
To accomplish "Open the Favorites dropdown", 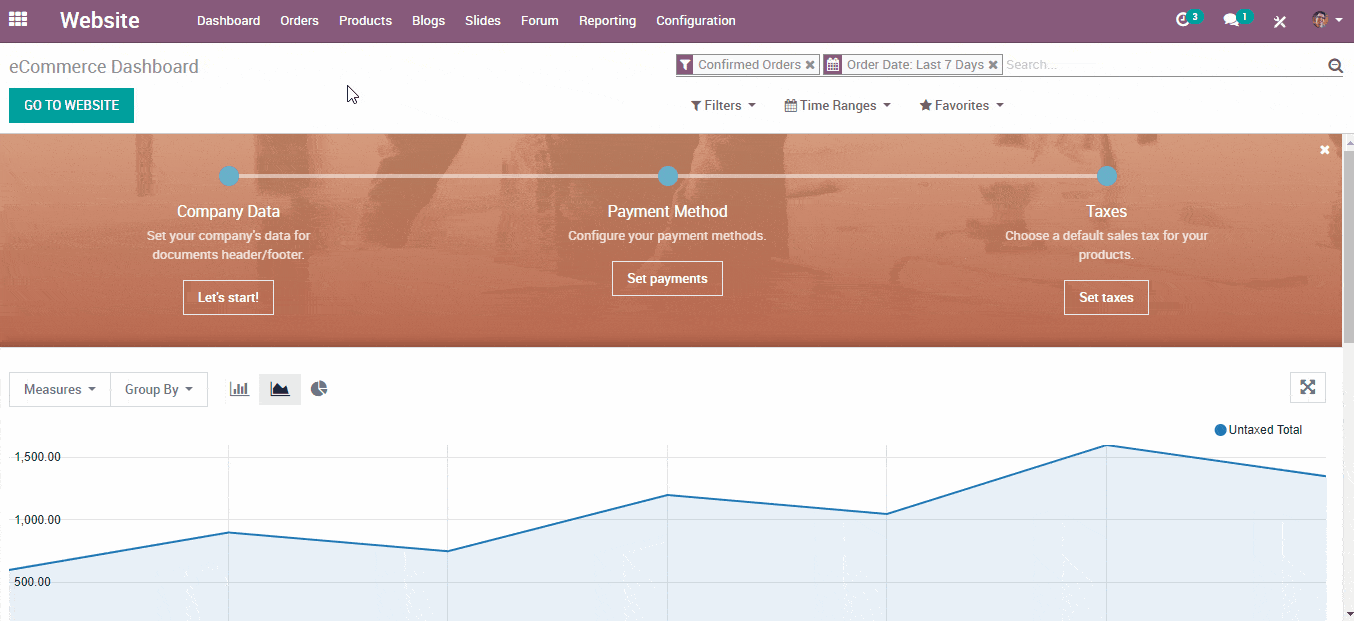I will coord(961,106).
